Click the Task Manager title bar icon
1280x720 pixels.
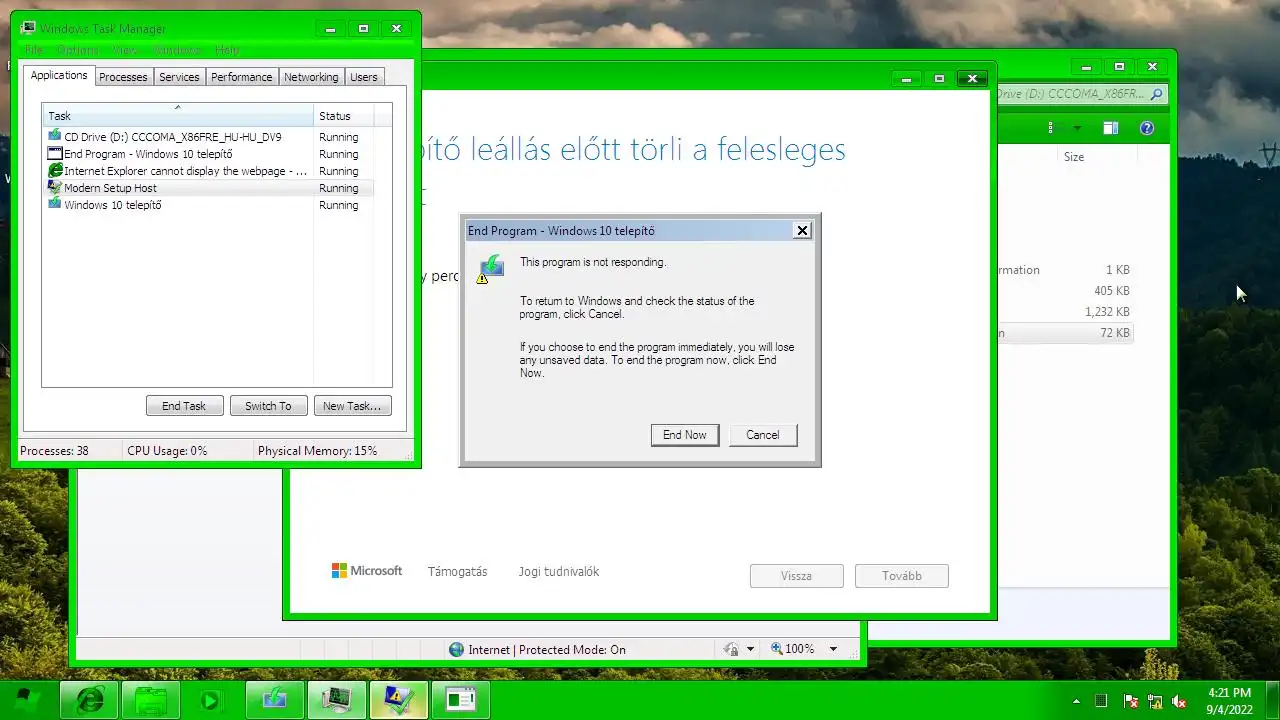(28, 28)
